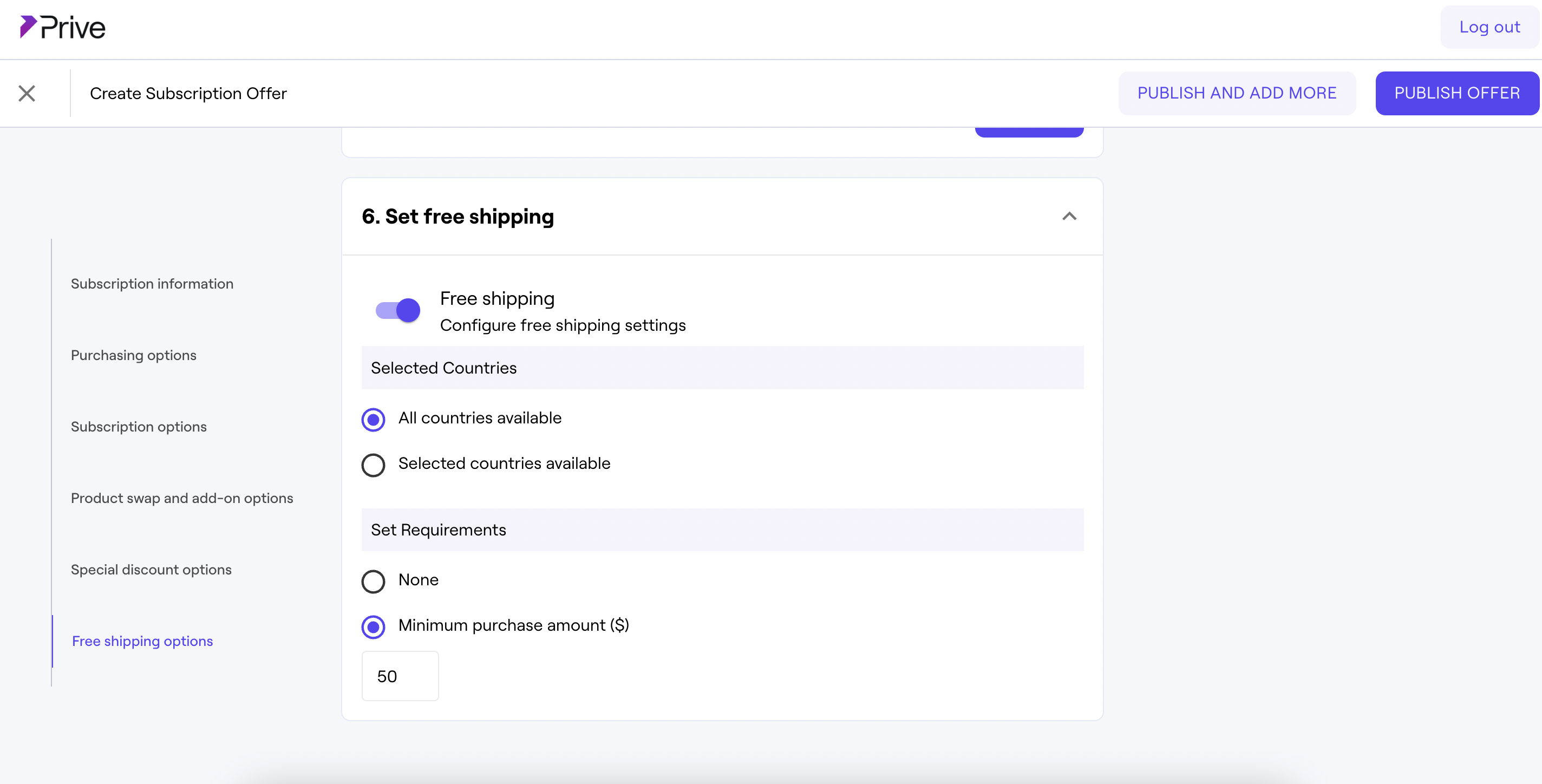The height and width of the screenshot is (784, 1542).
Task: Jump to Product swap and add-on options
Action: [182, 499]
